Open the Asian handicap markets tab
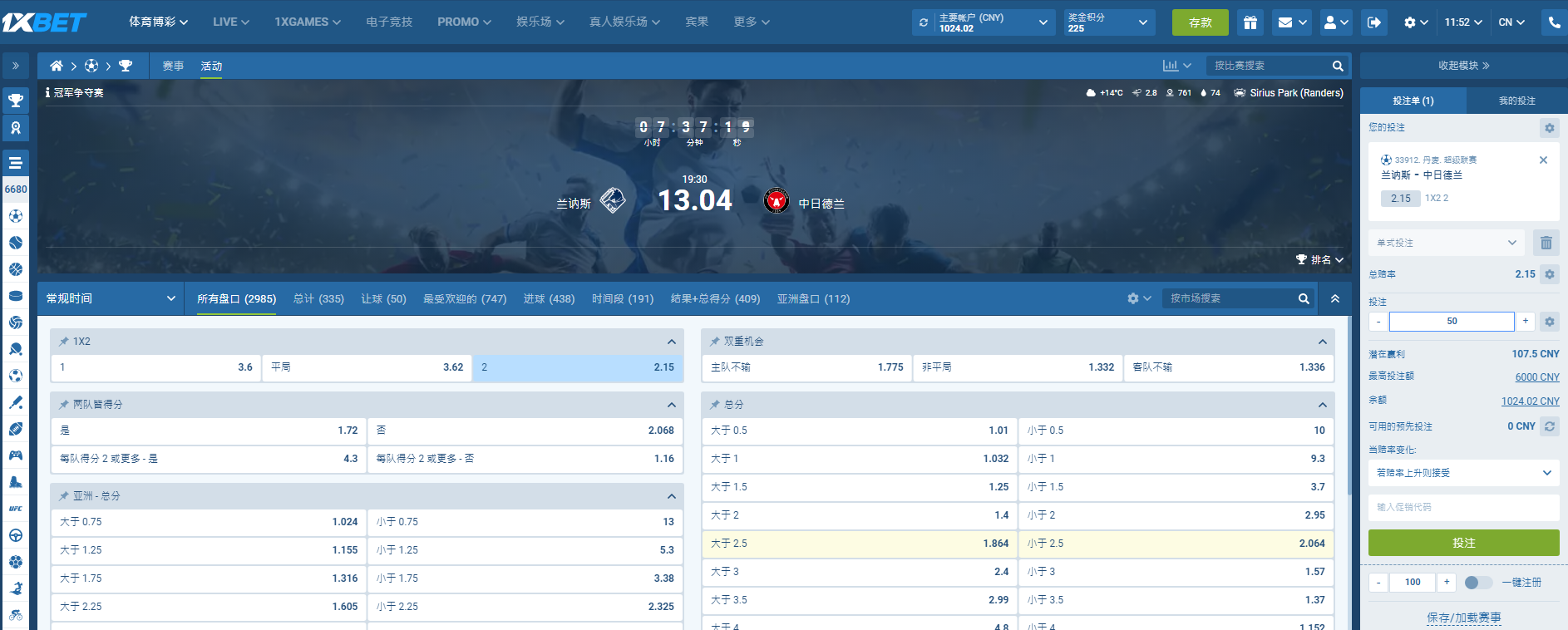This screenshot has width=1568, height=630. click(812, 299)
